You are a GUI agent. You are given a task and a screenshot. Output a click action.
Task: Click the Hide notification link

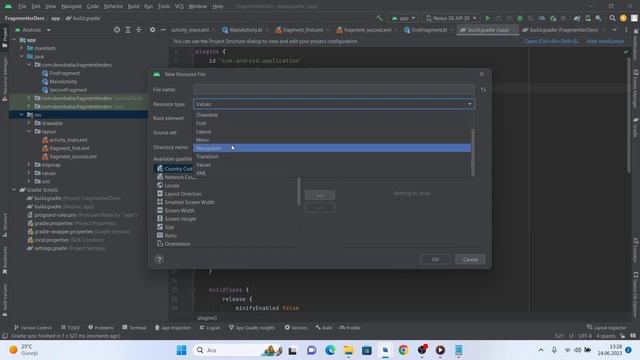click(605, 41)
